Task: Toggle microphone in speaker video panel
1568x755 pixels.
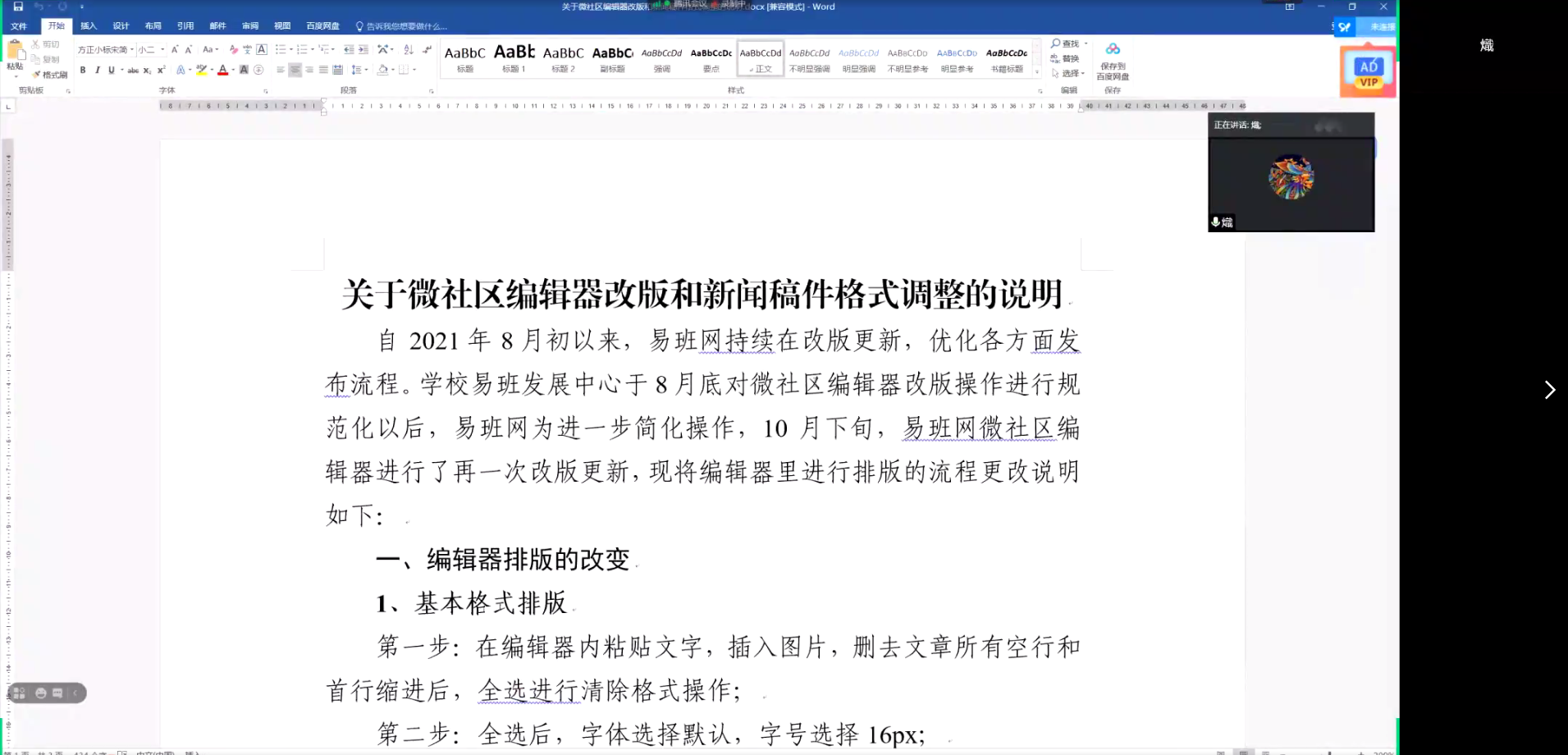Action: pos(1215,222)
